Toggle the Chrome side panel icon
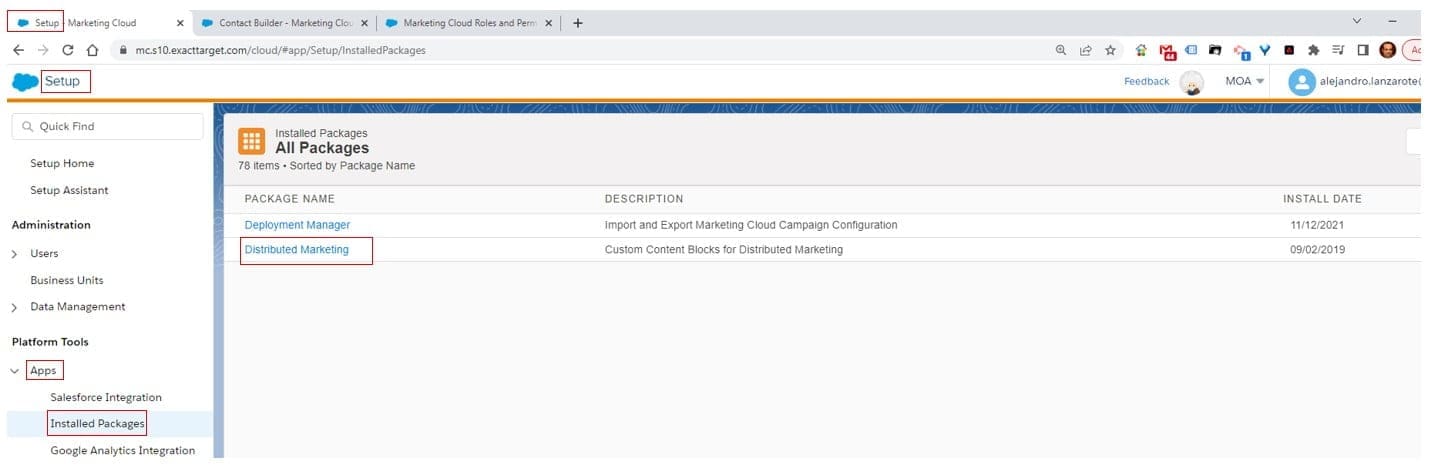 click(x=1361, y=50)
